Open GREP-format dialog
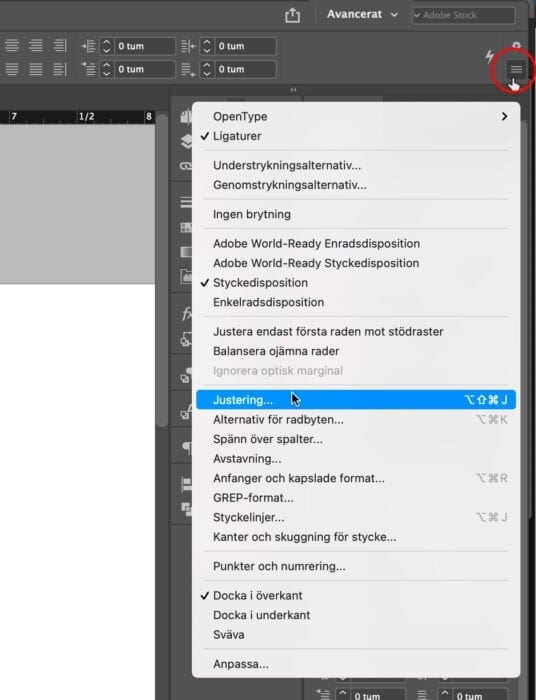Viewport: 536px width, 700px height. click(356, 498)
